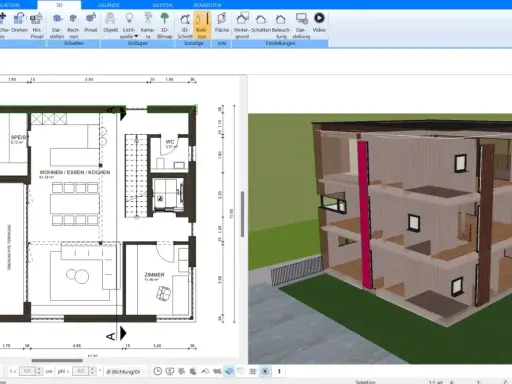This screenshot has height=384, width=512.
Task: Click the staircase in the floor plan
Action: coord(136,176)
